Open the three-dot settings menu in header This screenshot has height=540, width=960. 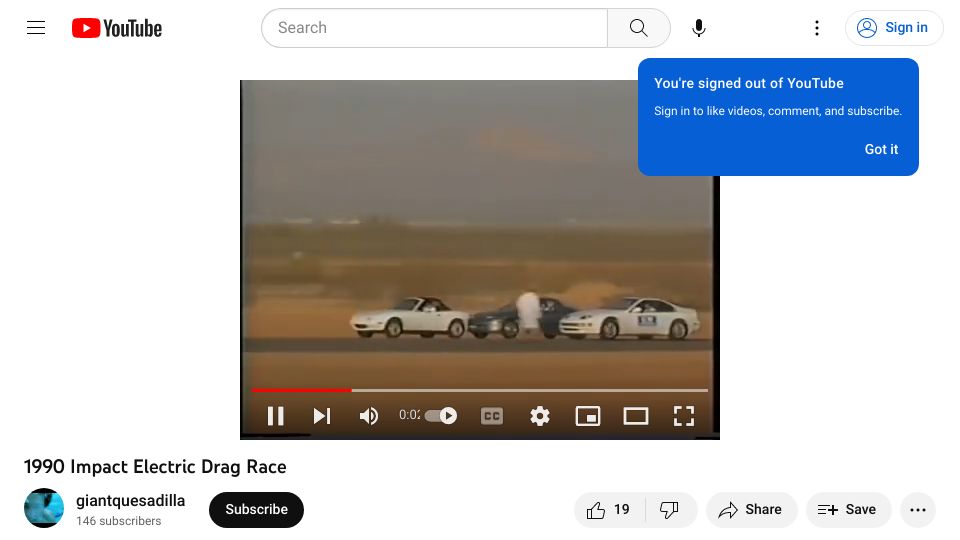click(817, 28)
